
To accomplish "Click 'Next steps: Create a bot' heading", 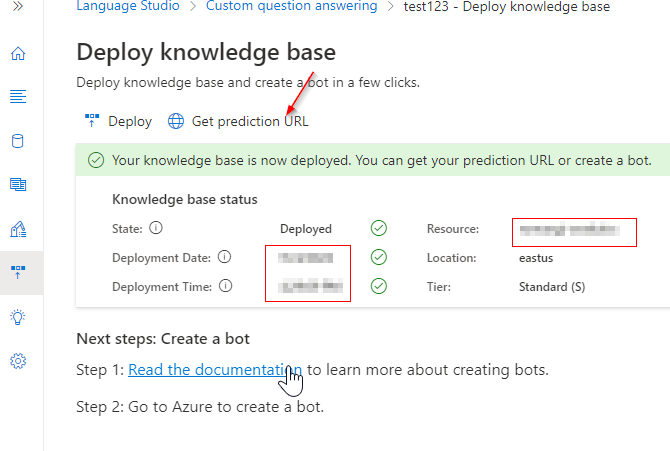I will [x=163, y=339].
